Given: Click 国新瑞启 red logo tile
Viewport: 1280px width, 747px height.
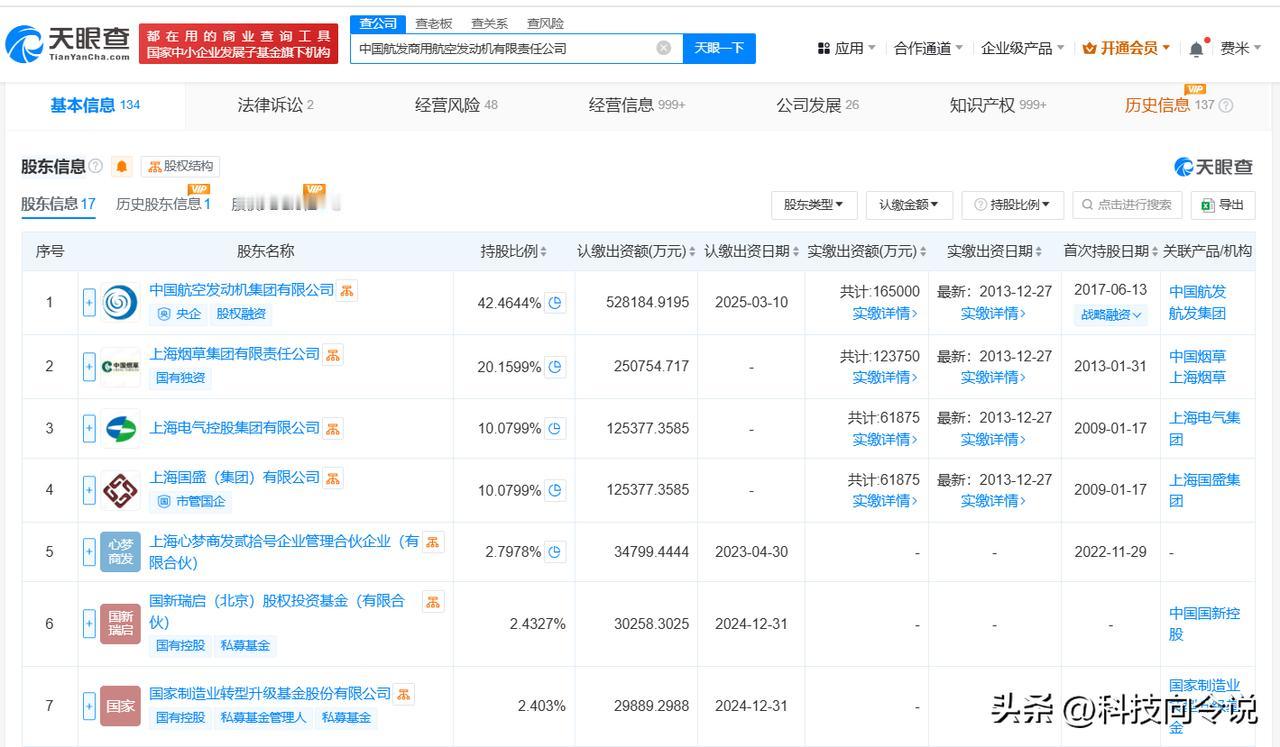Looking at the screenshot, I should click(120, 624).
